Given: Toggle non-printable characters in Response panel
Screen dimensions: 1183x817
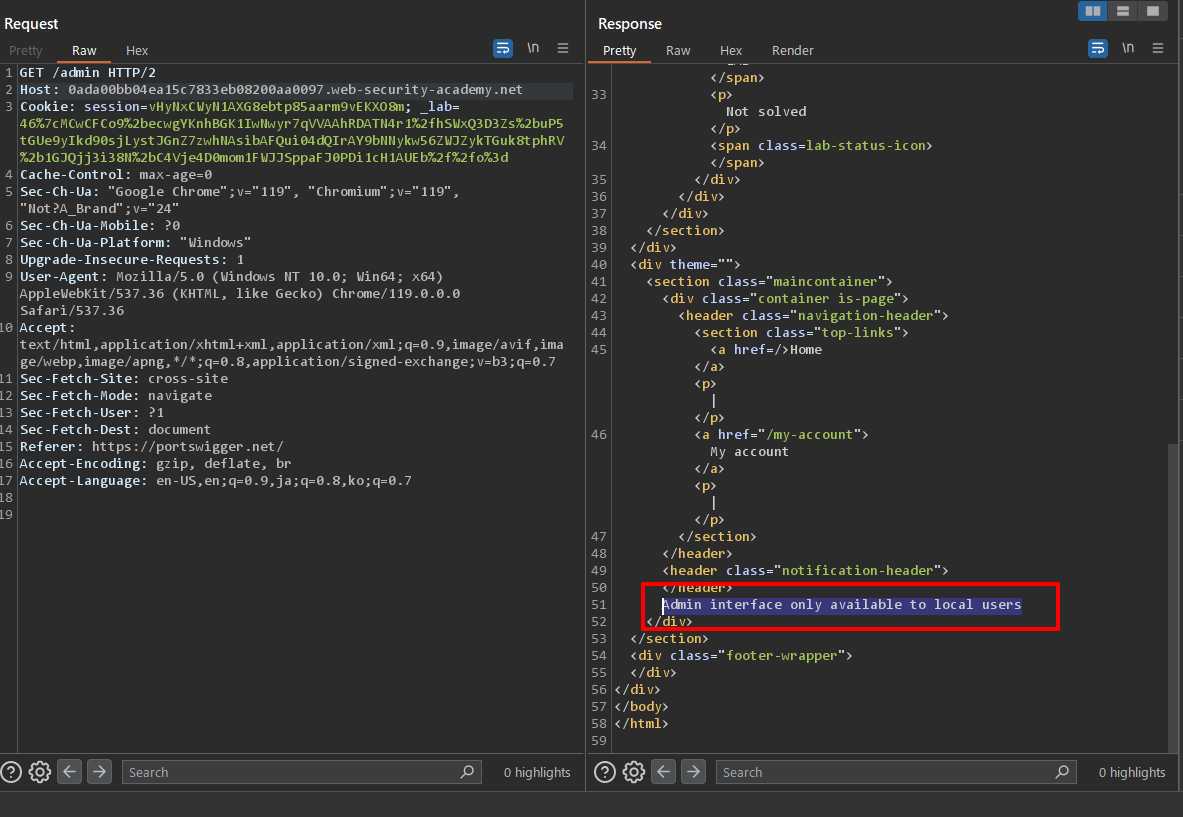Looking at the screenshot, I should tap(1128, 48).
